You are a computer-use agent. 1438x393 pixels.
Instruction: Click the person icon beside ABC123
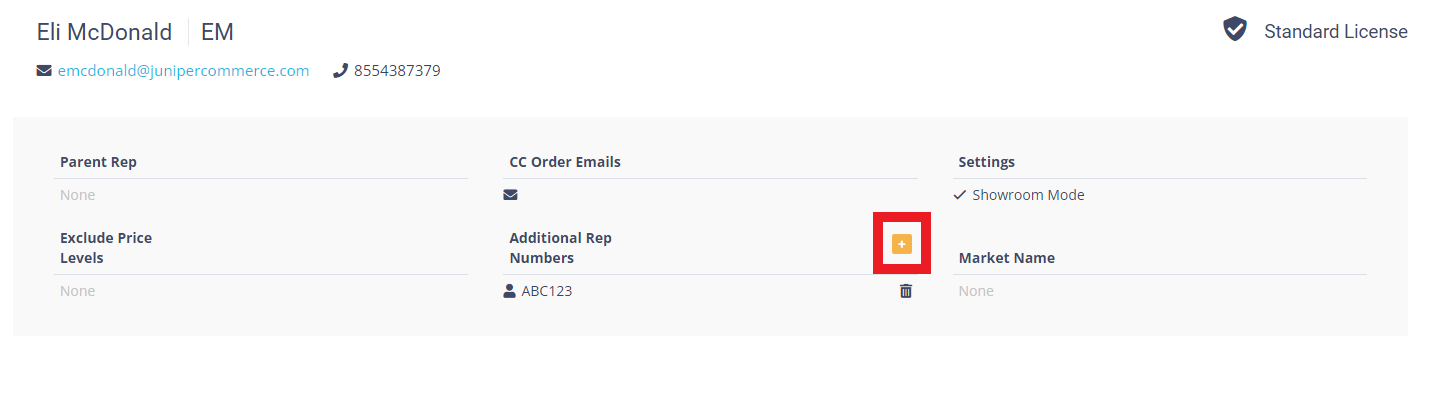509,291
